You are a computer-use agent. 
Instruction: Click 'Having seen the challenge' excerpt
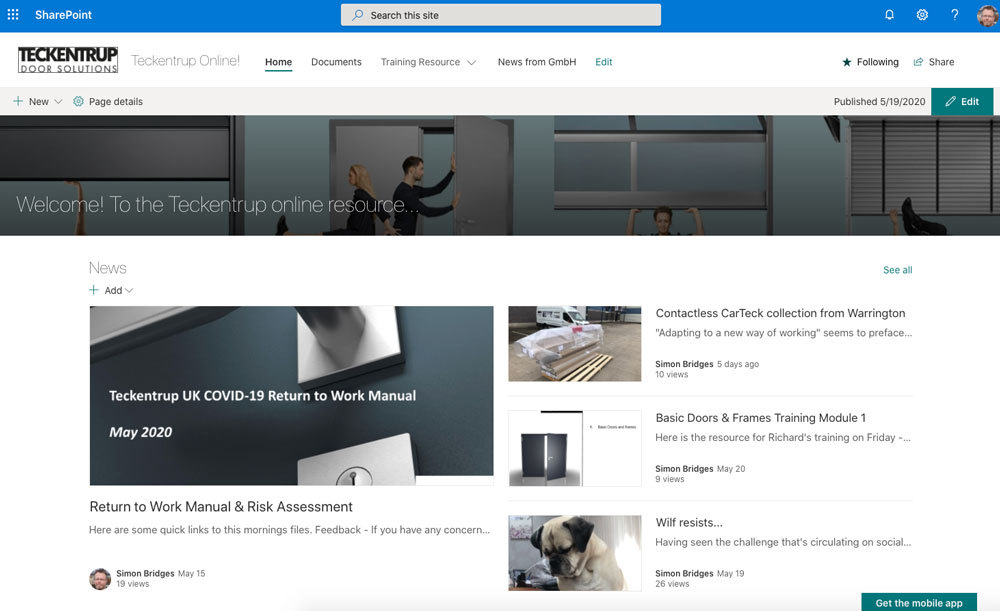pyautogui.click(x=783, y=541)
